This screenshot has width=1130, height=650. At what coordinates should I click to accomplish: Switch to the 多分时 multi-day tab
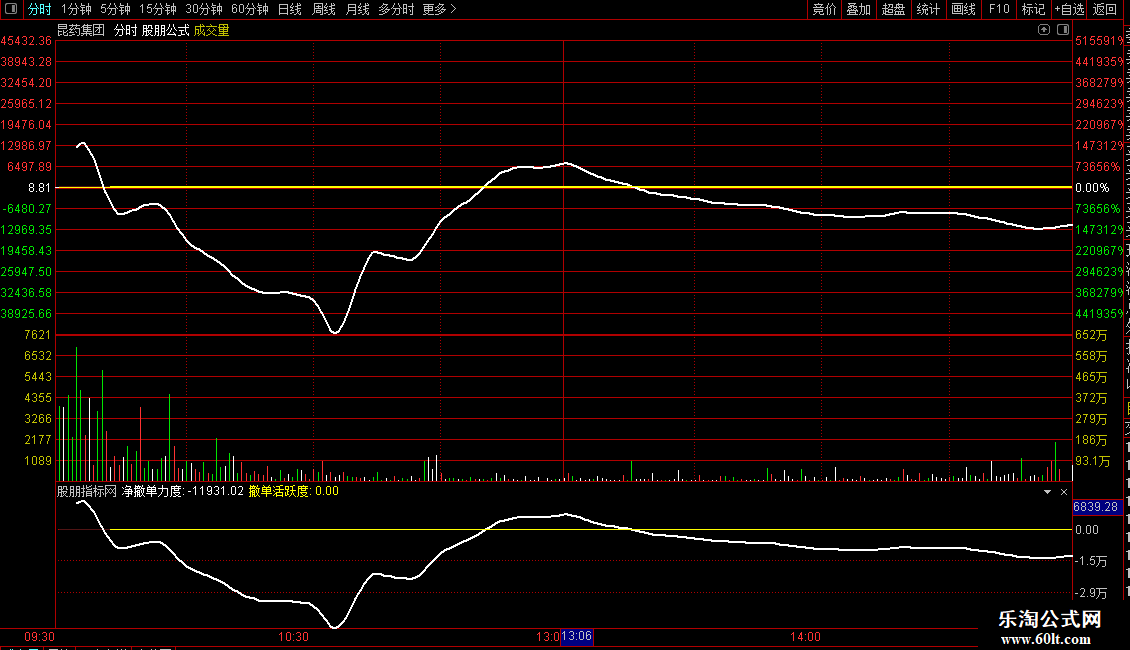pyautogui.click(x=396, y=9)
